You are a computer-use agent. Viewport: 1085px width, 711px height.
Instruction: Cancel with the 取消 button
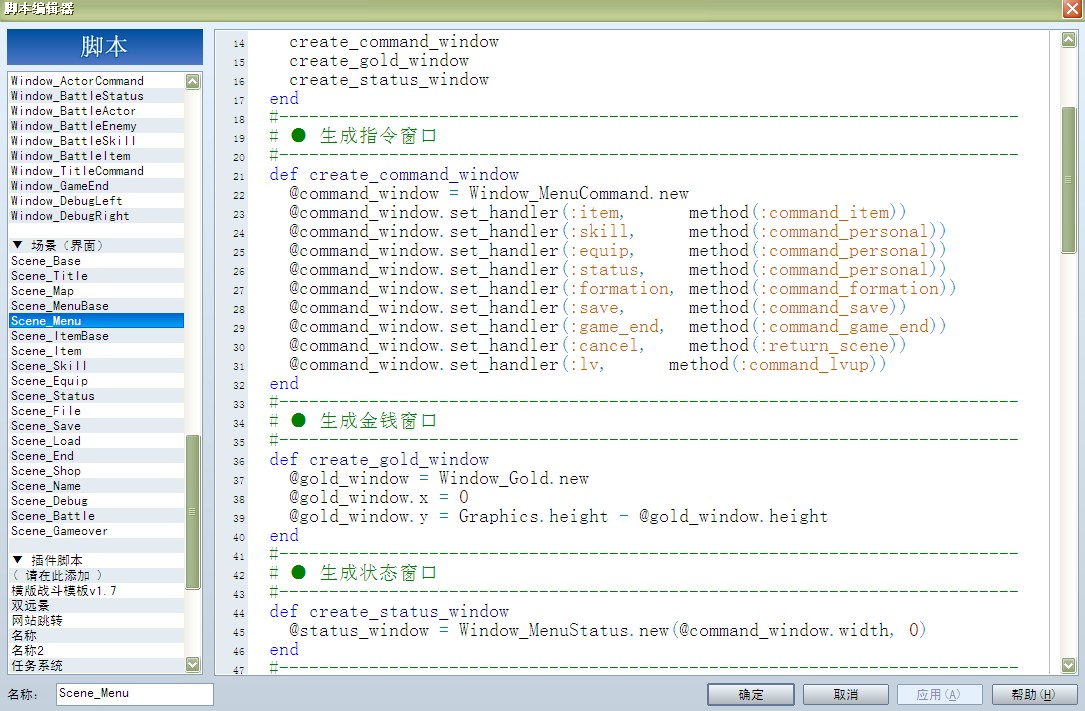click(x=846, y=694)
